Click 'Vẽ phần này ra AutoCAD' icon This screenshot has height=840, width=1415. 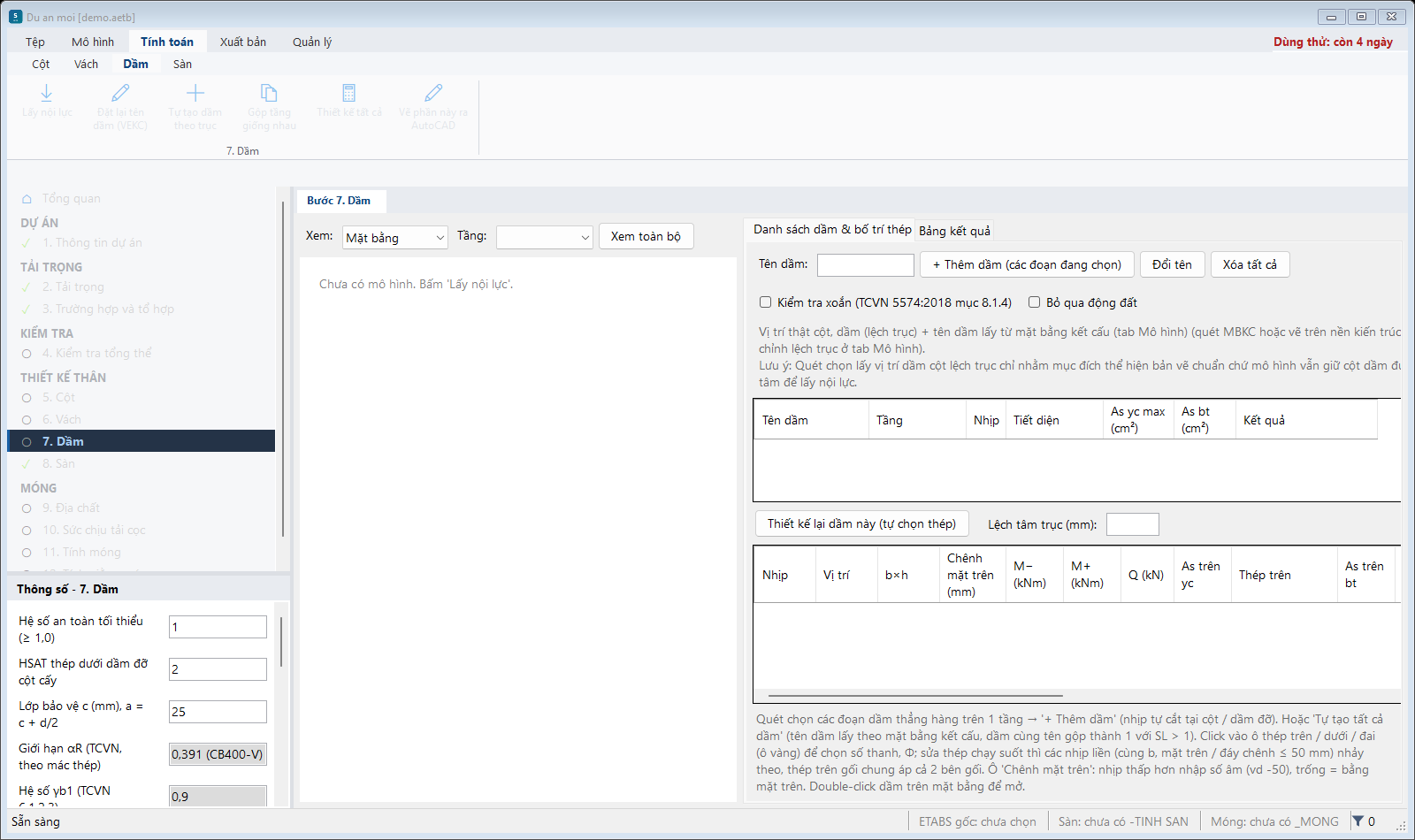[x=433, y=93]
